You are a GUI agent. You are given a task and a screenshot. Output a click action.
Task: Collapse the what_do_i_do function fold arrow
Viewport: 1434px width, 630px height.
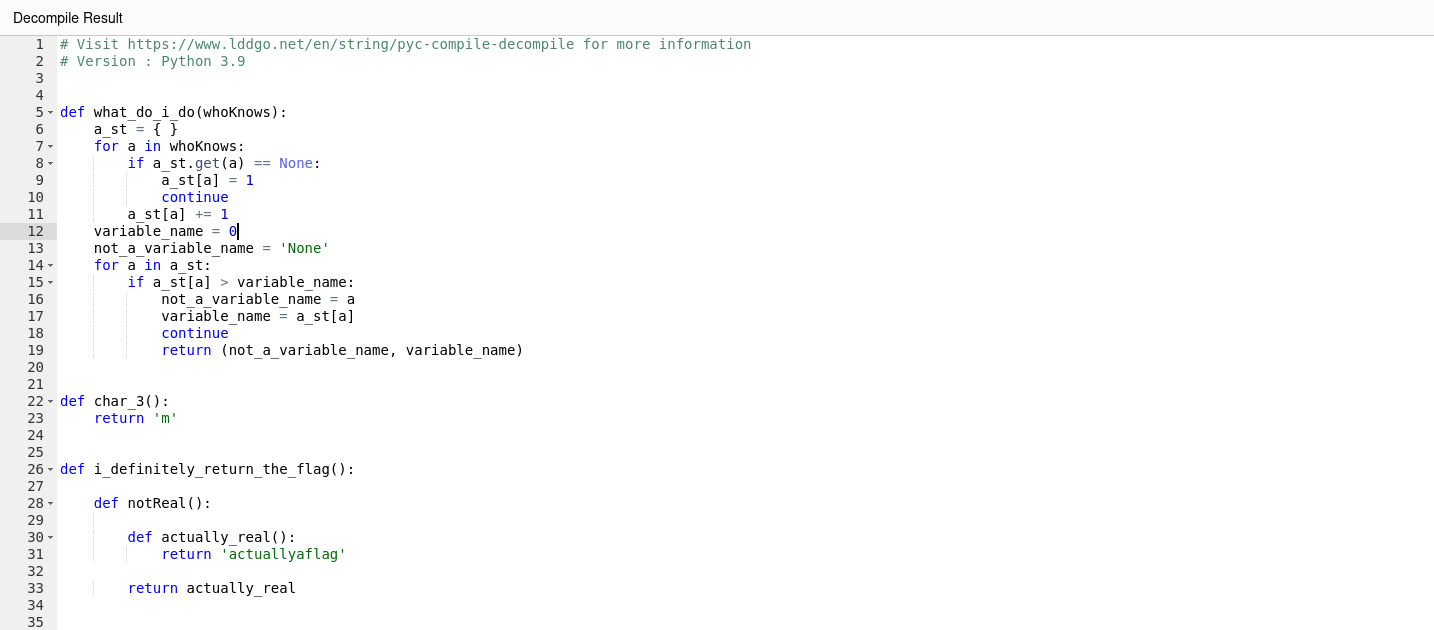[50, 112]
